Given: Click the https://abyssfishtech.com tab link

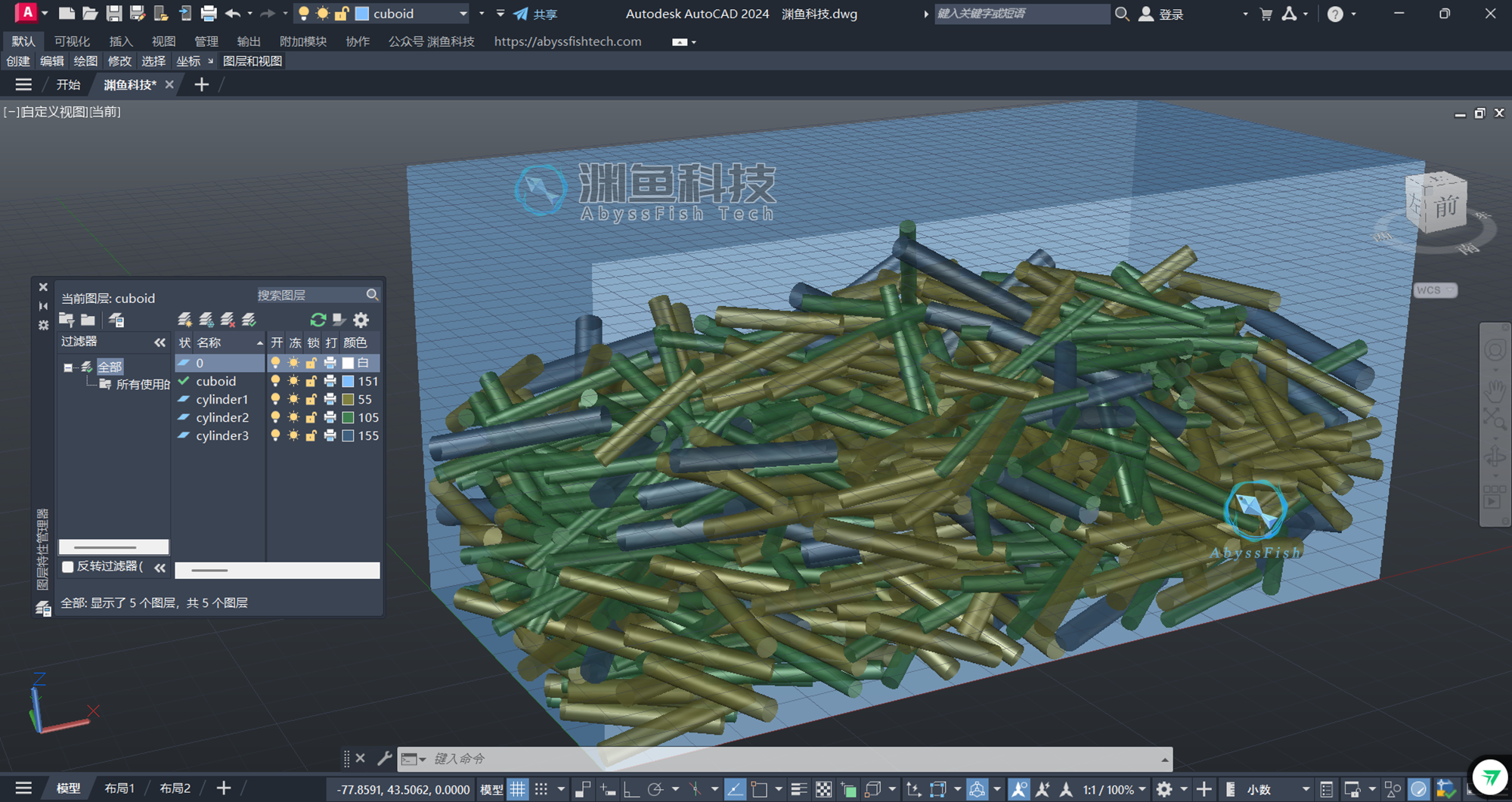Looking at the screenshot, I should [568, 42].
